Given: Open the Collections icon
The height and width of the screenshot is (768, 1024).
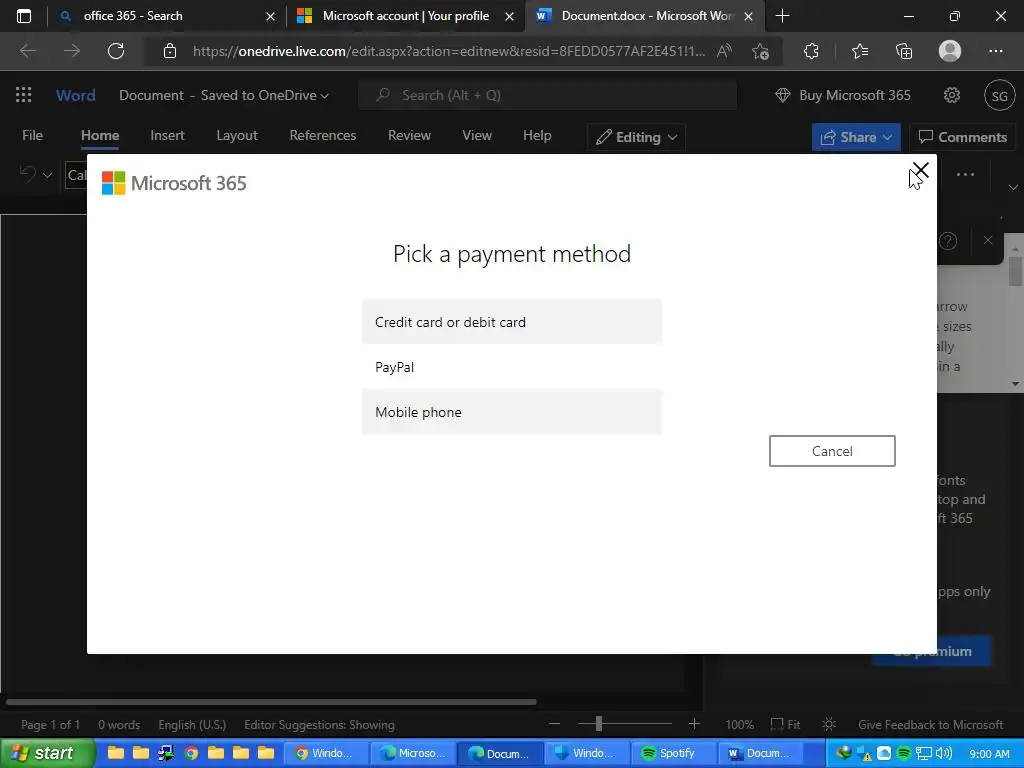Looking at the screenshot, I should coord(904,51).
